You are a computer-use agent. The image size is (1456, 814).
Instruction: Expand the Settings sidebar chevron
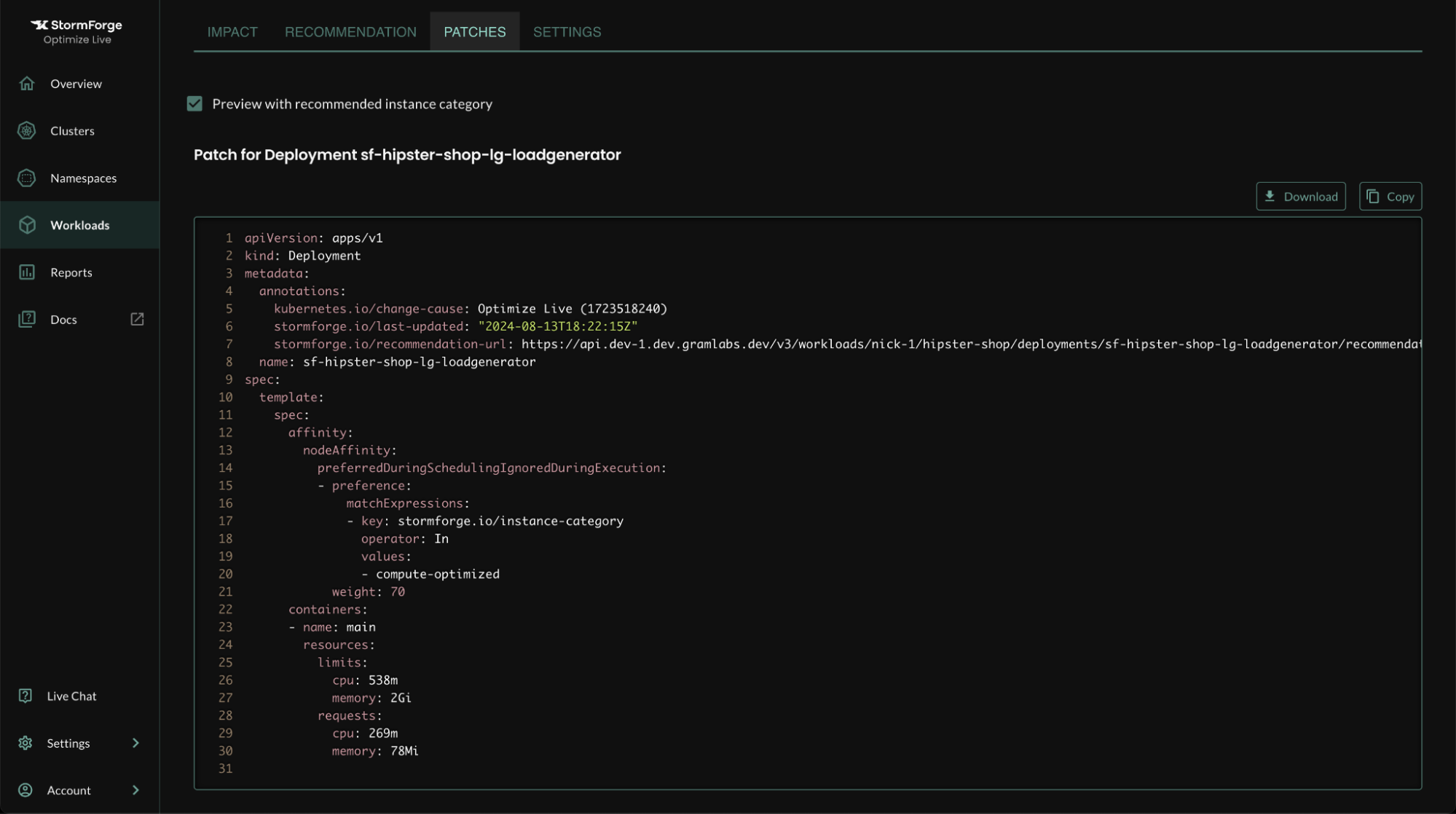click(135, 743)
